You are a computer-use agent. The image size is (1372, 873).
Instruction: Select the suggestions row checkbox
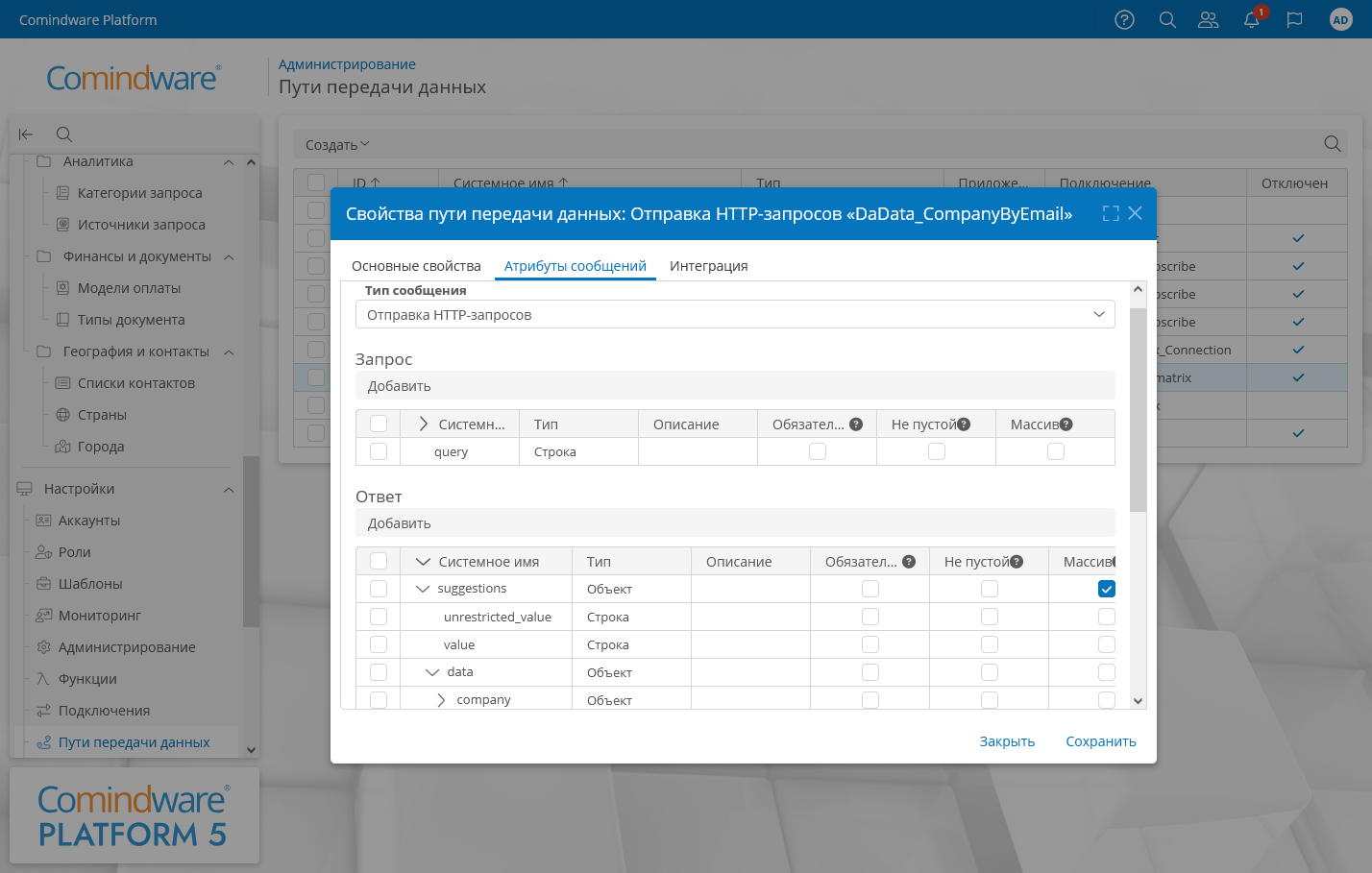379,589
